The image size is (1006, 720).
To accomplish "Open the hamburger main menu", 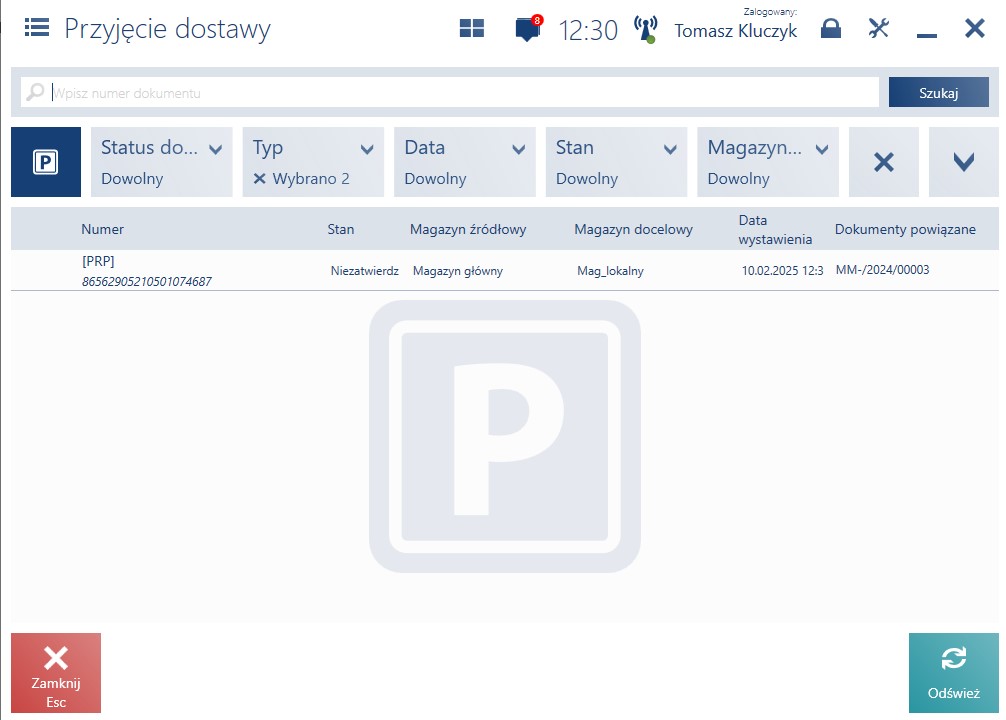I will click(x=37, y=28).
